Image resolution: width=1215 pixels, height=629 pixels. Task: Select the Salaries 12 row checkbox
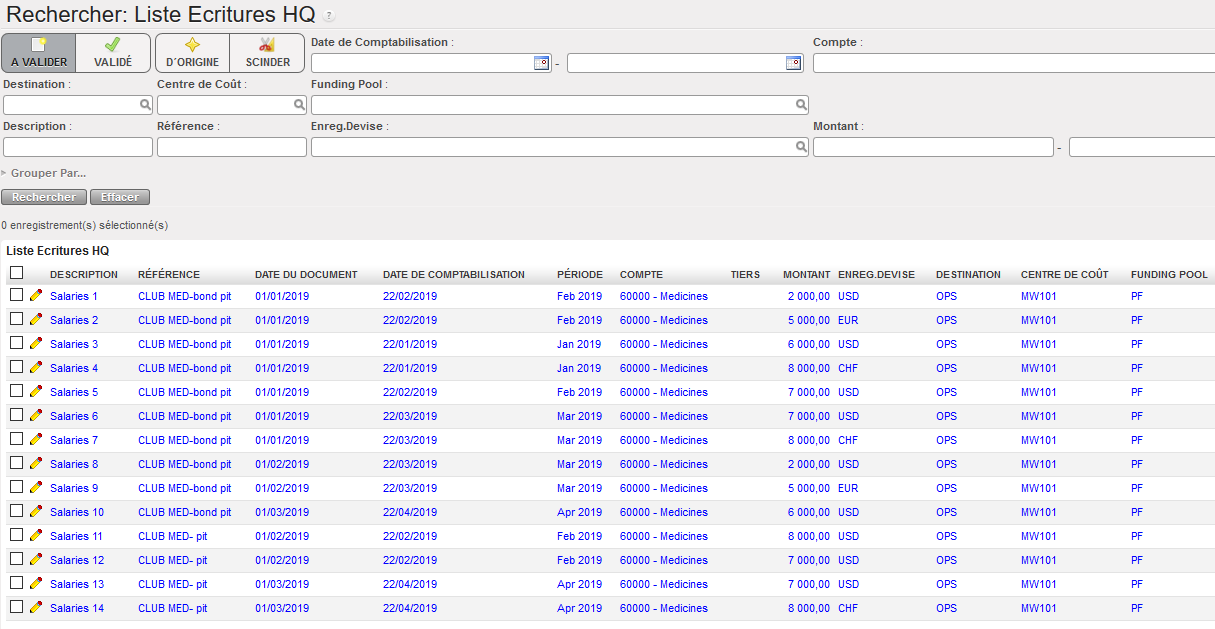16,559
